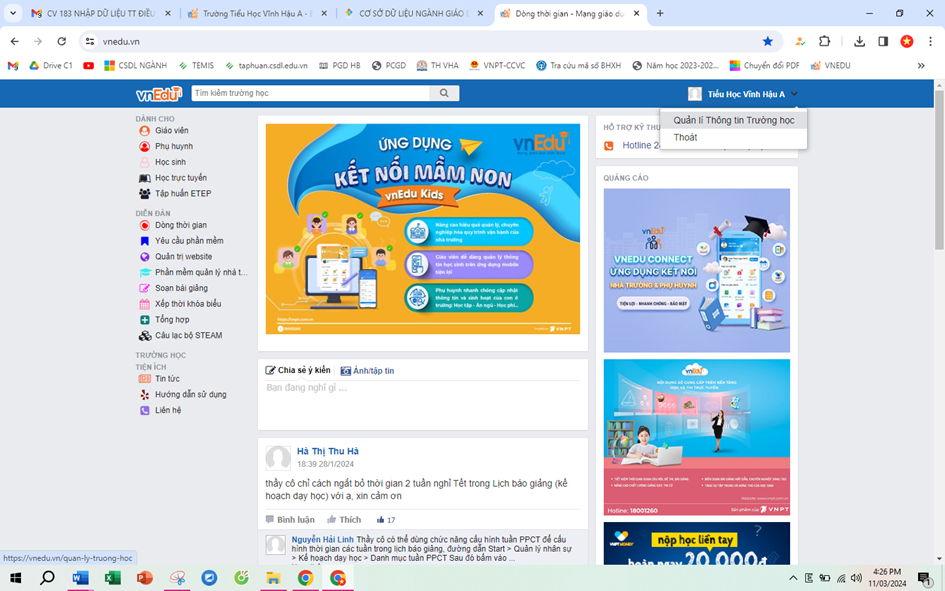Open Tin tức news icon
Viewport: 945px width, 591px height.
pyautogui.click(x=145, y=378)
